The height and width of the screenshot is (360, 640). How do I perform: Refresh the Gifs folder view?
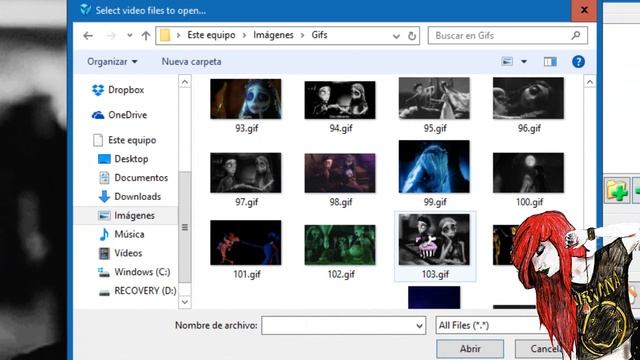click(x=412, y=36)
